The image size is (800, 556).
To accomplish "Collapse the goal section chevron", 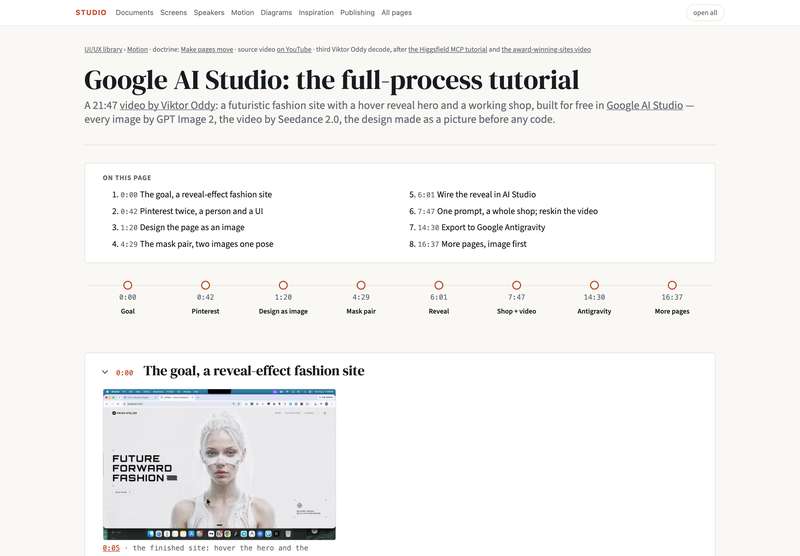I will (105, 372).
